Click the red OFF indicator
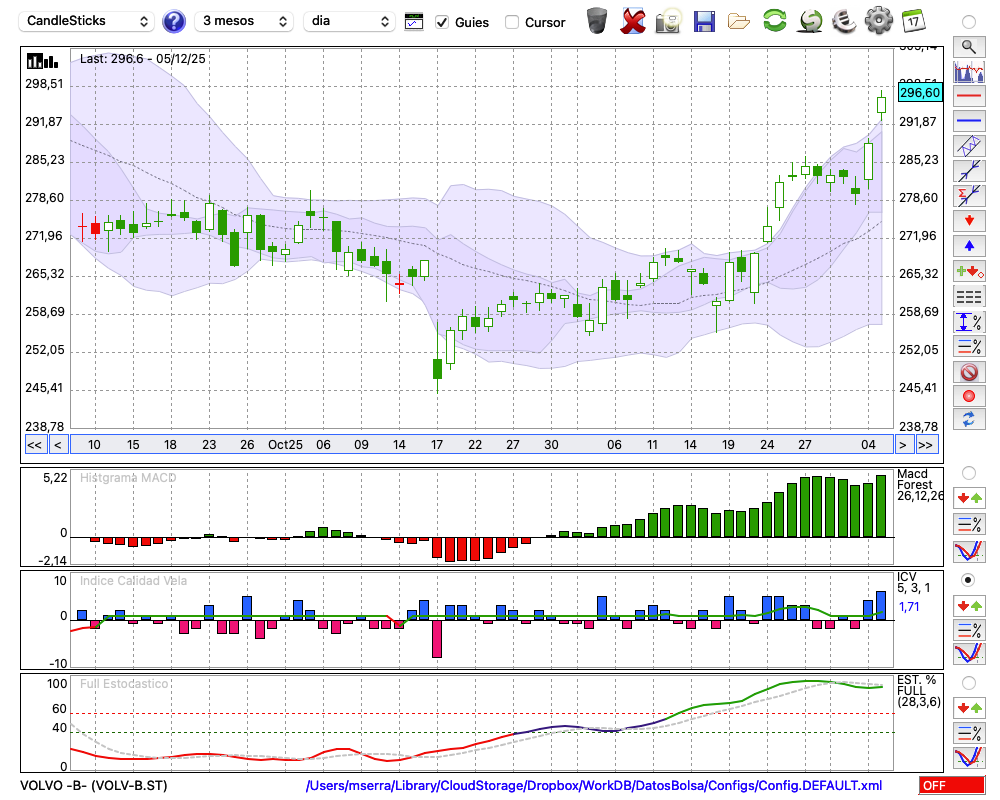The width and height of the screenshot is (1000, 800). click(x=950, y=786)
